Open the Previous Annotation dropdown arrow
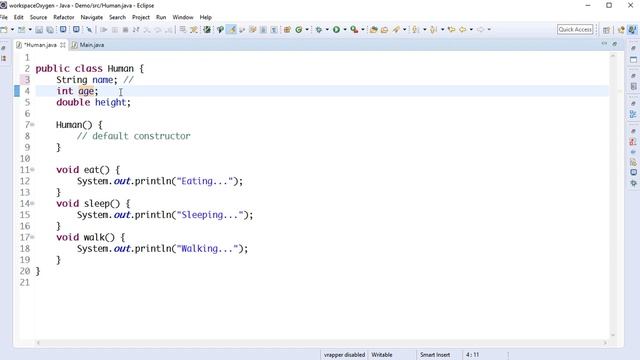Screen dimensions: 640x360 pyautogui.click(x=442, y=29)
